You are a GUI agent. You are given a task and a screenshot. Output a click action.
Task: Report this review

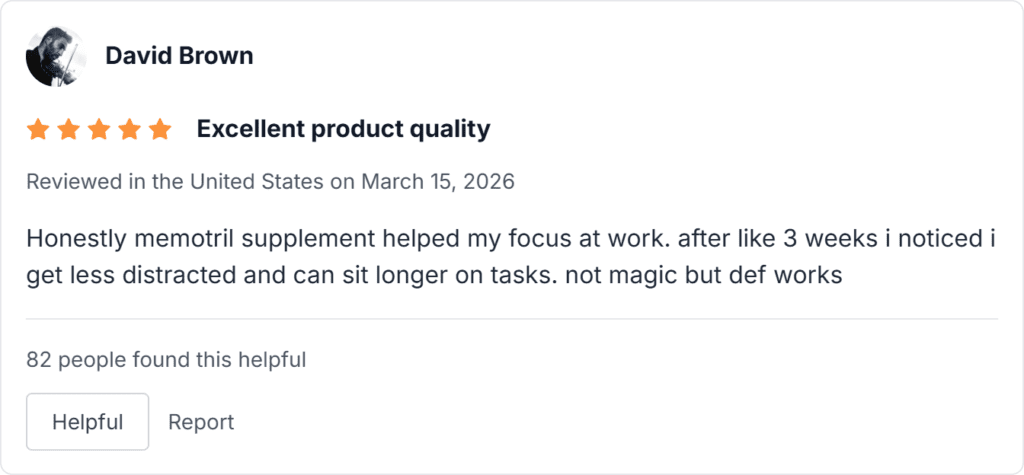[201, 422]
